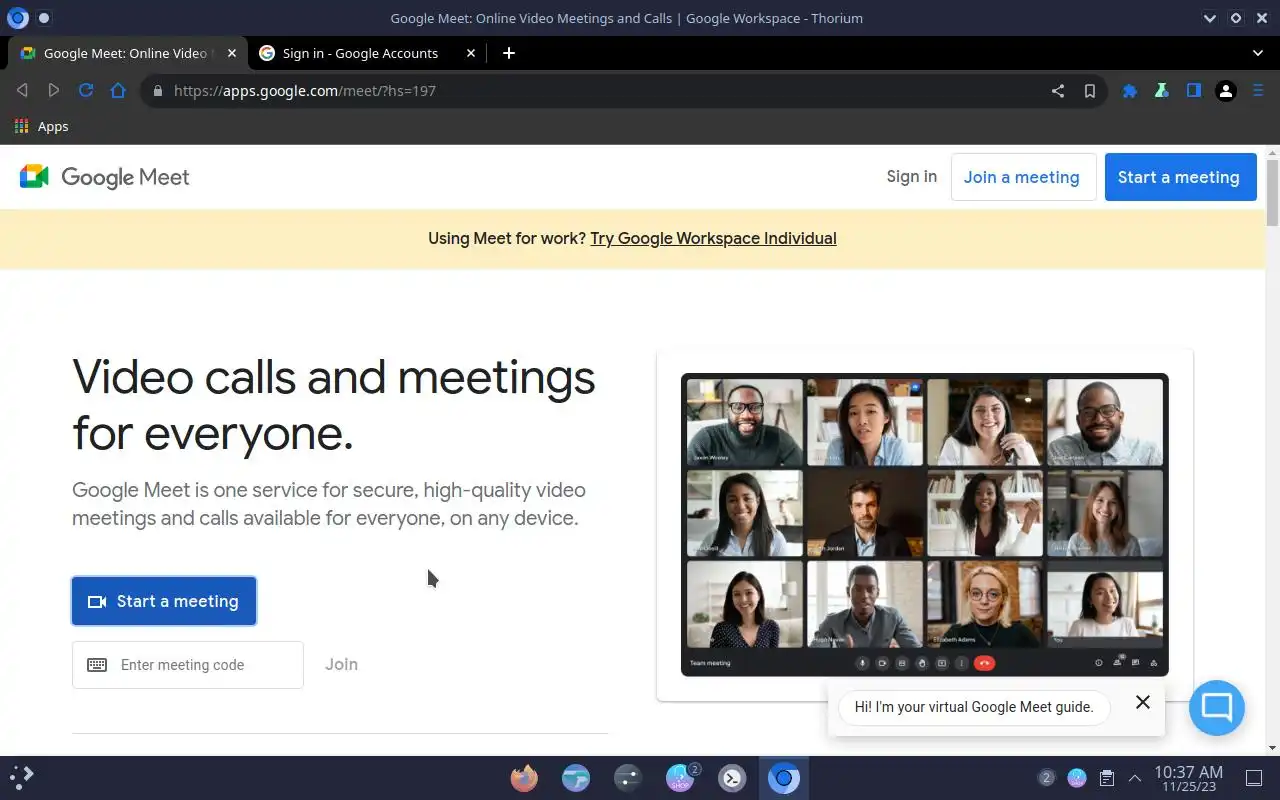Image resolution: width=1280 pixels, height=800 pixels.
Task: Open the Apps bookmarks shortcut
Action: click(x=41, y=127)
